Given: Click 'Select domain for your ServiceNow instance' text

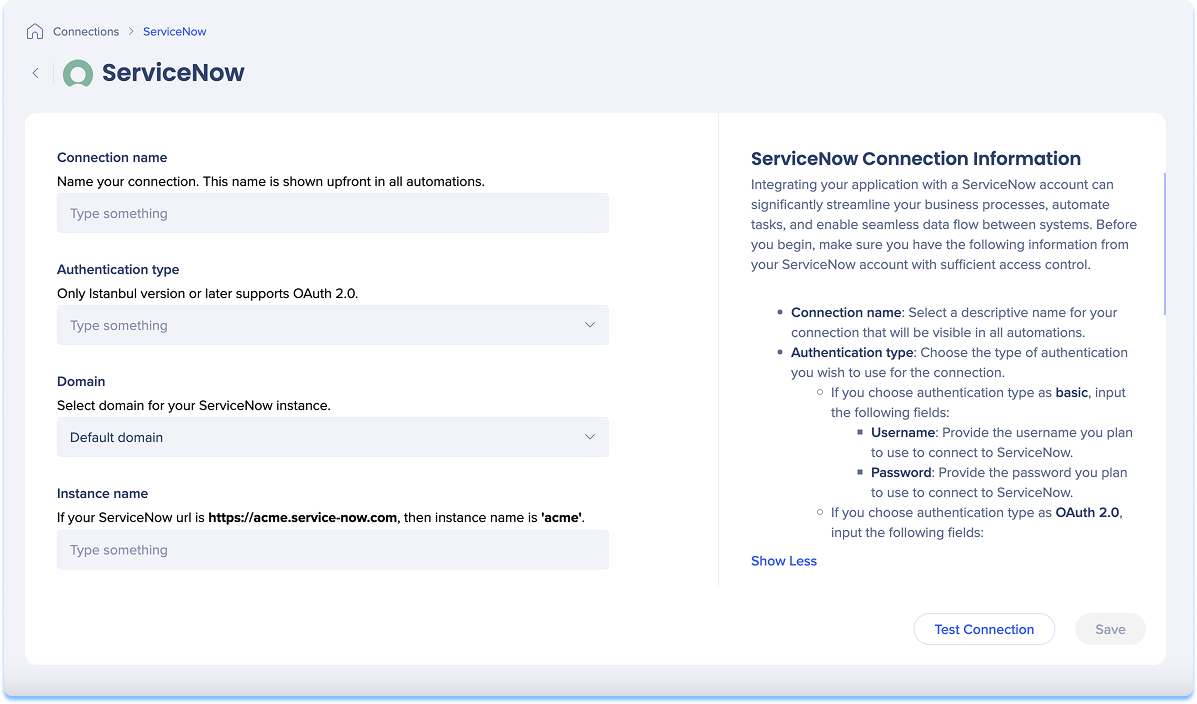Looking at the screenshot, I should point(194,405).
